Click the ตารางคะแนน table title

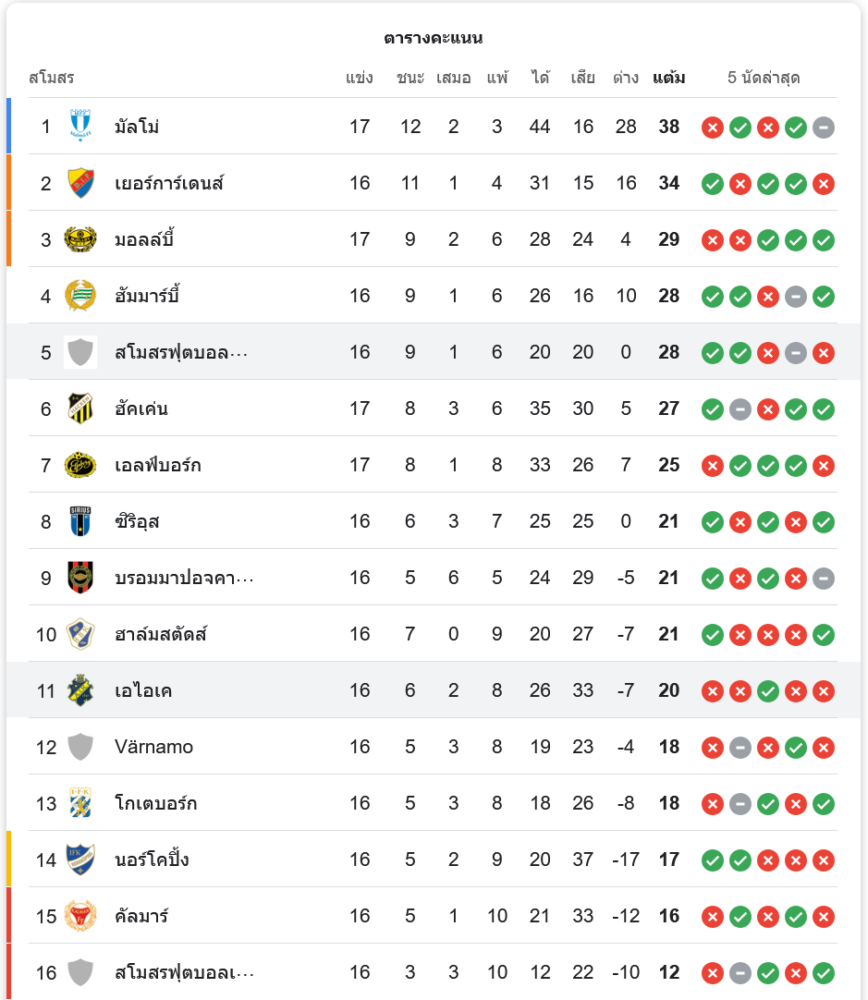(x=433, y=38)
